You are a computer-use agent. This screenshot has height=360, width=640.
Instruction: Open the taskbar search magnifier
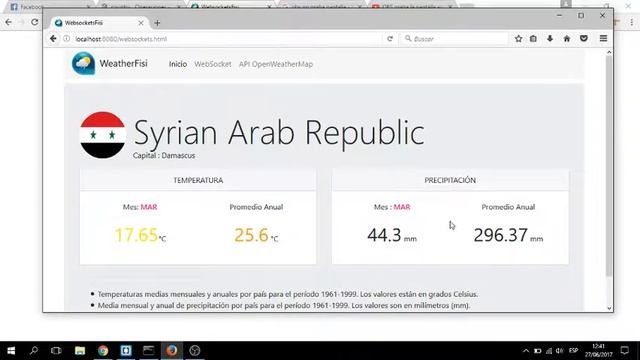point(34,351)
